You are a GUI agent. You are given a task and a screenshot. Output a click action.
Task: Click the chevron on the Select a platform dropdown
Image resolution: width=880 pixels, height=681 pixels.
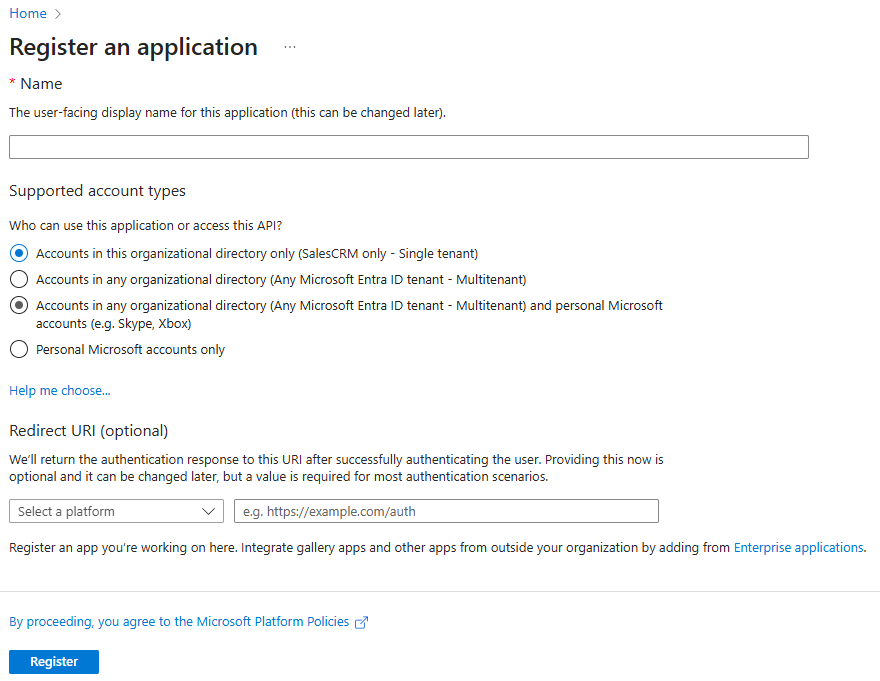pos(210,511)
